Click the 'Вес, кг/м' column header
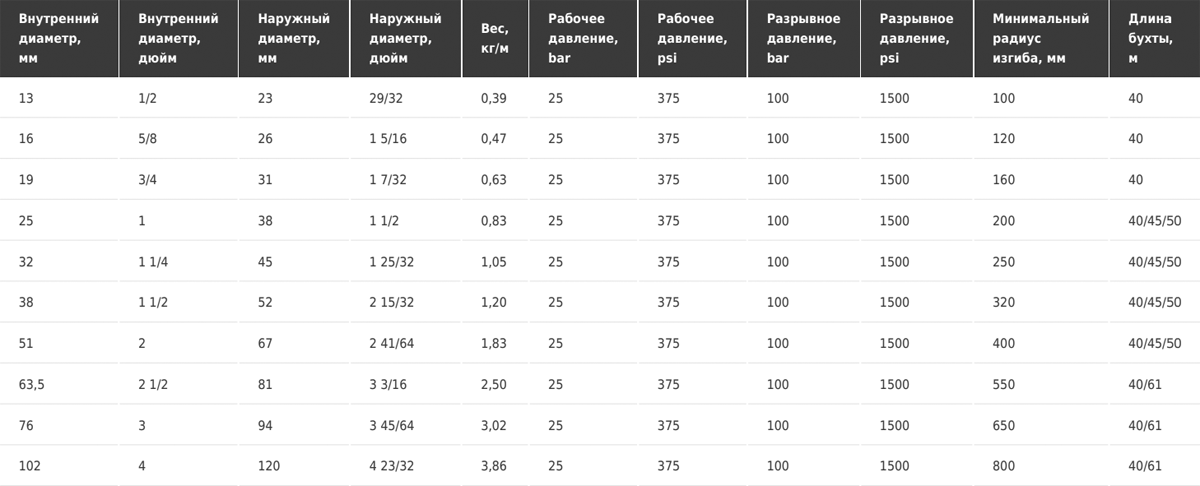The image size is (1200, 486). tap(495, 38)
